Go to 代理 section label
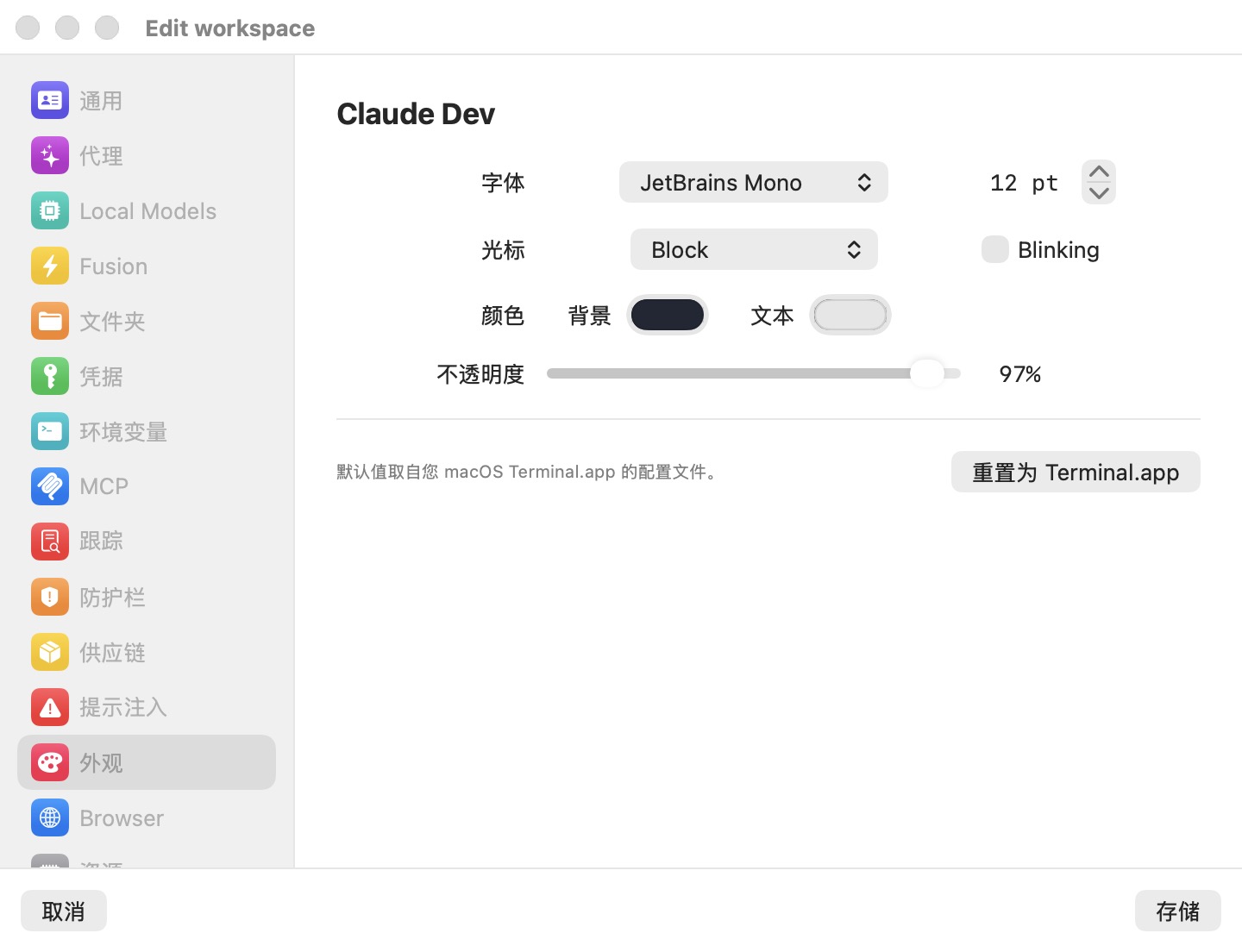1242x952 pixels. [x=101, y=156]
